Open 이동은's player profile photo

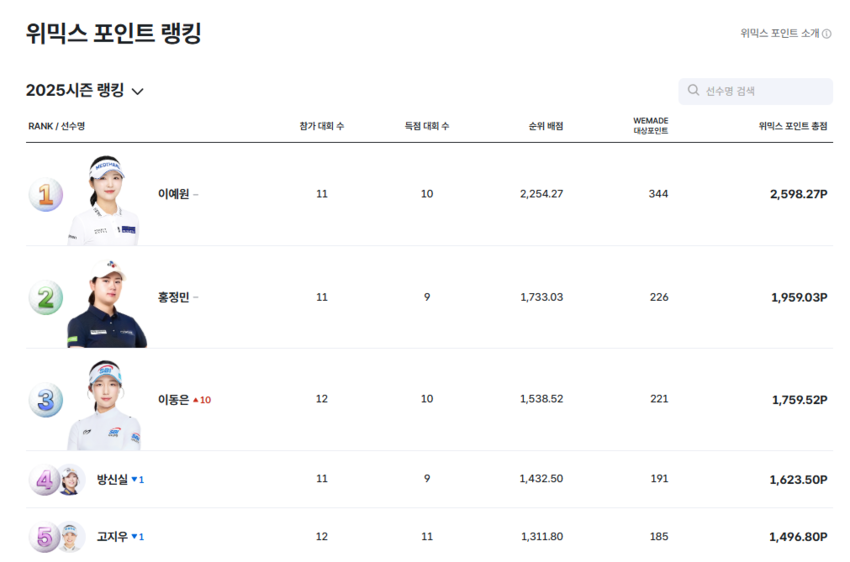tap(104, 404)
